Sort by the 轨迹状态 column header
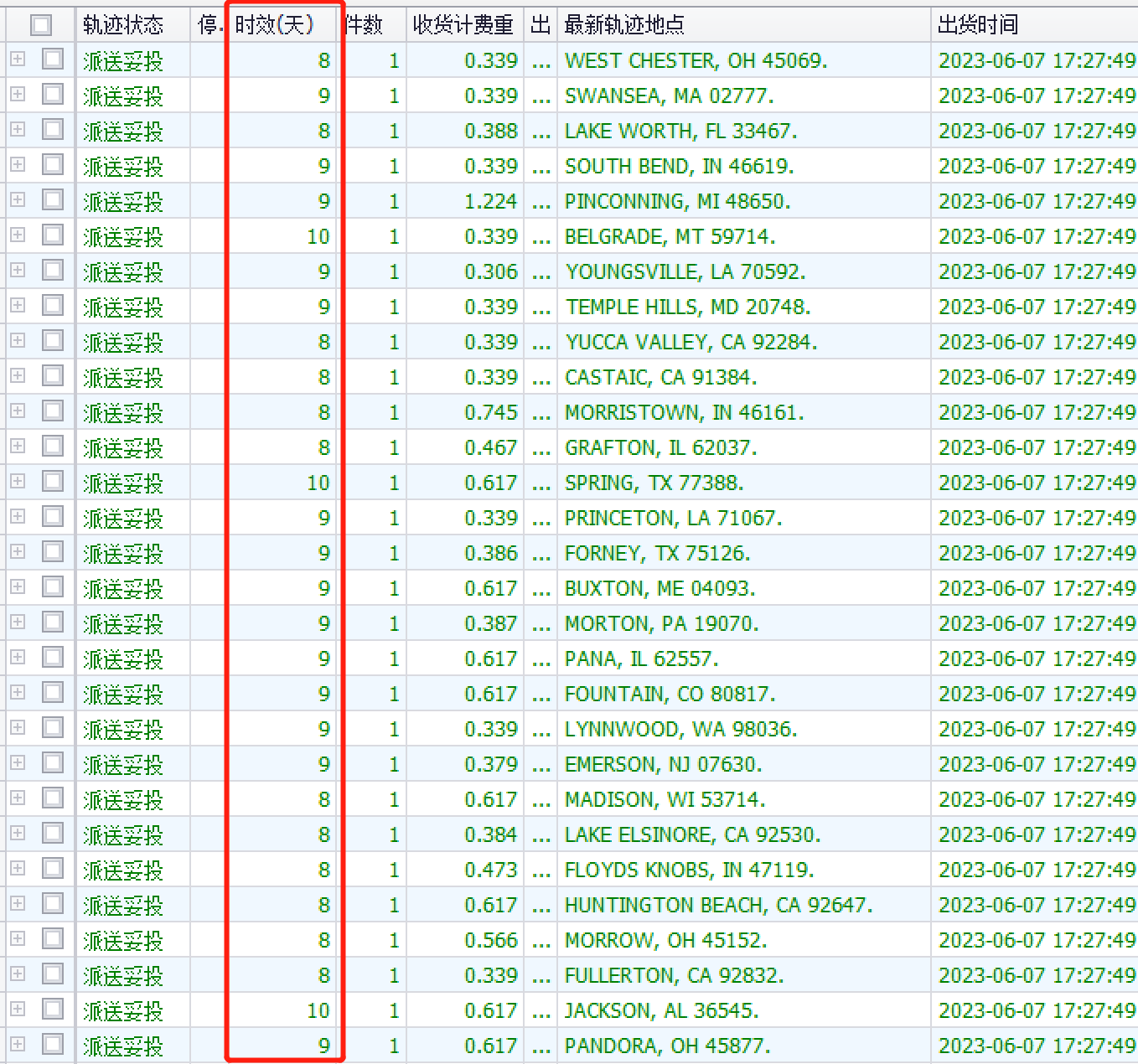This screenshot has width=1138, height=1064. (133, 25)
